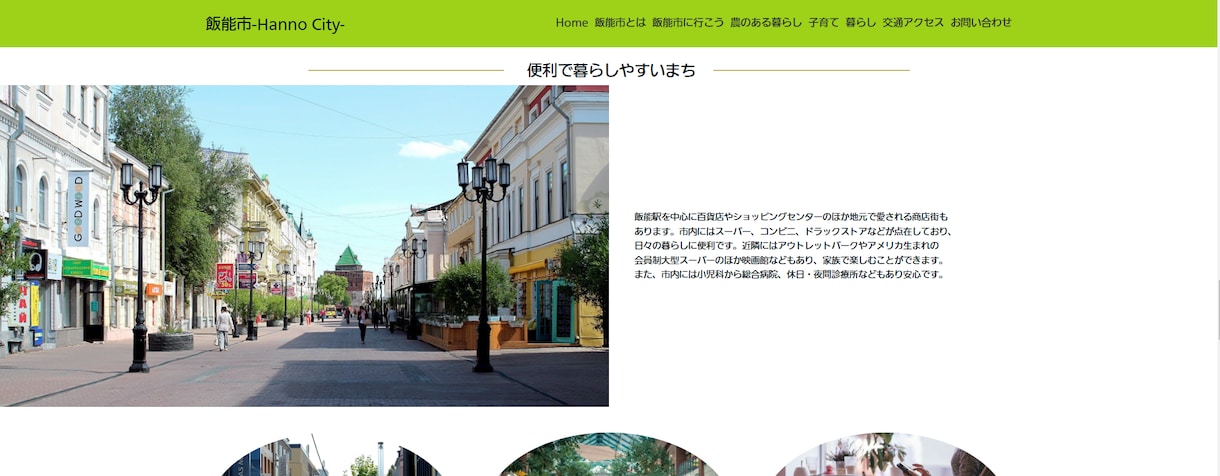1220x476 pixels.
Task: Navigate to the 暮らし section
Action: (861, 22)
